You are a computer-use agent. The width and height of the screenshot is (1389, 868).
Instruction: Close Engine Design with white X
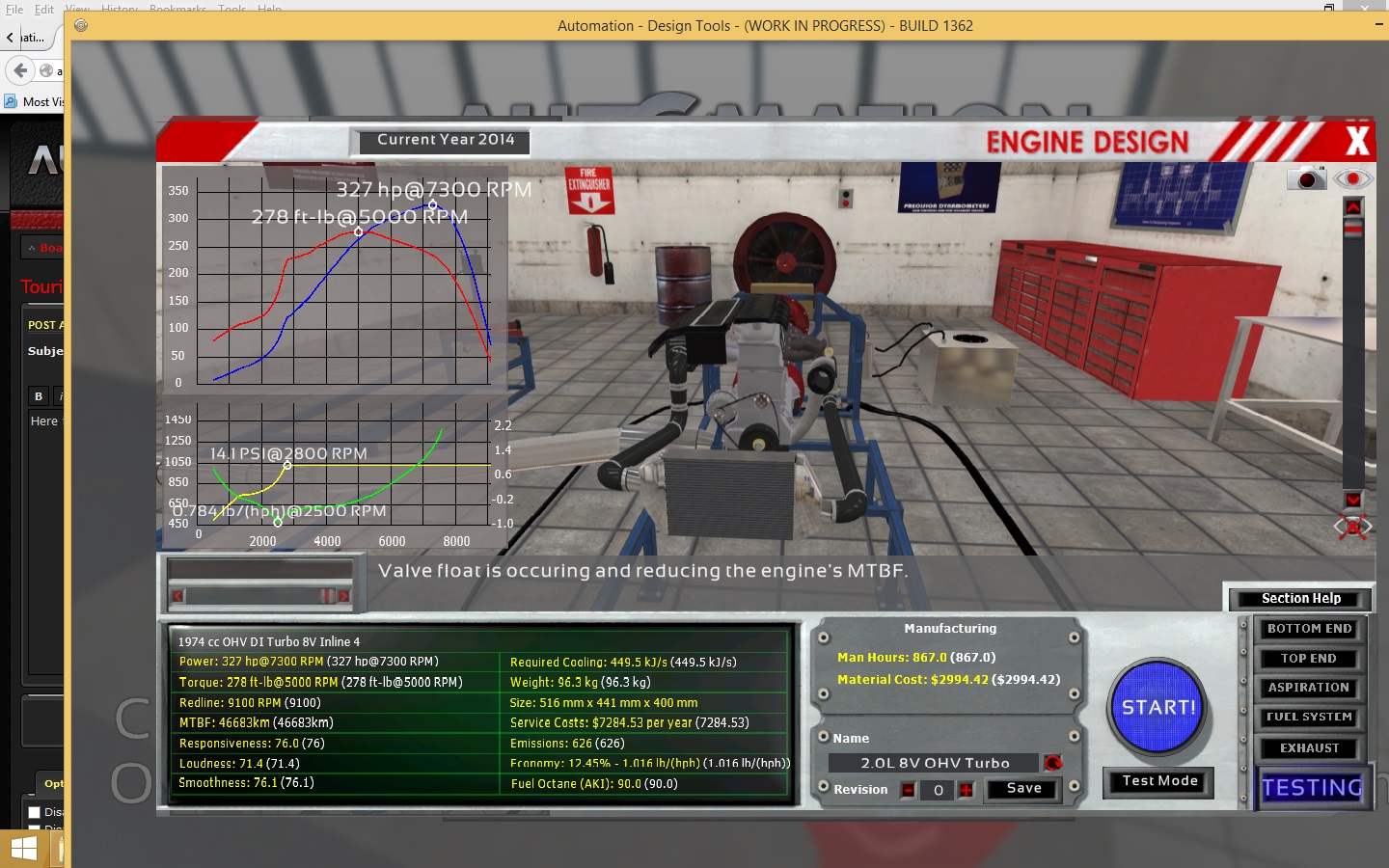pyautogui.click(x=1357, y=142)
